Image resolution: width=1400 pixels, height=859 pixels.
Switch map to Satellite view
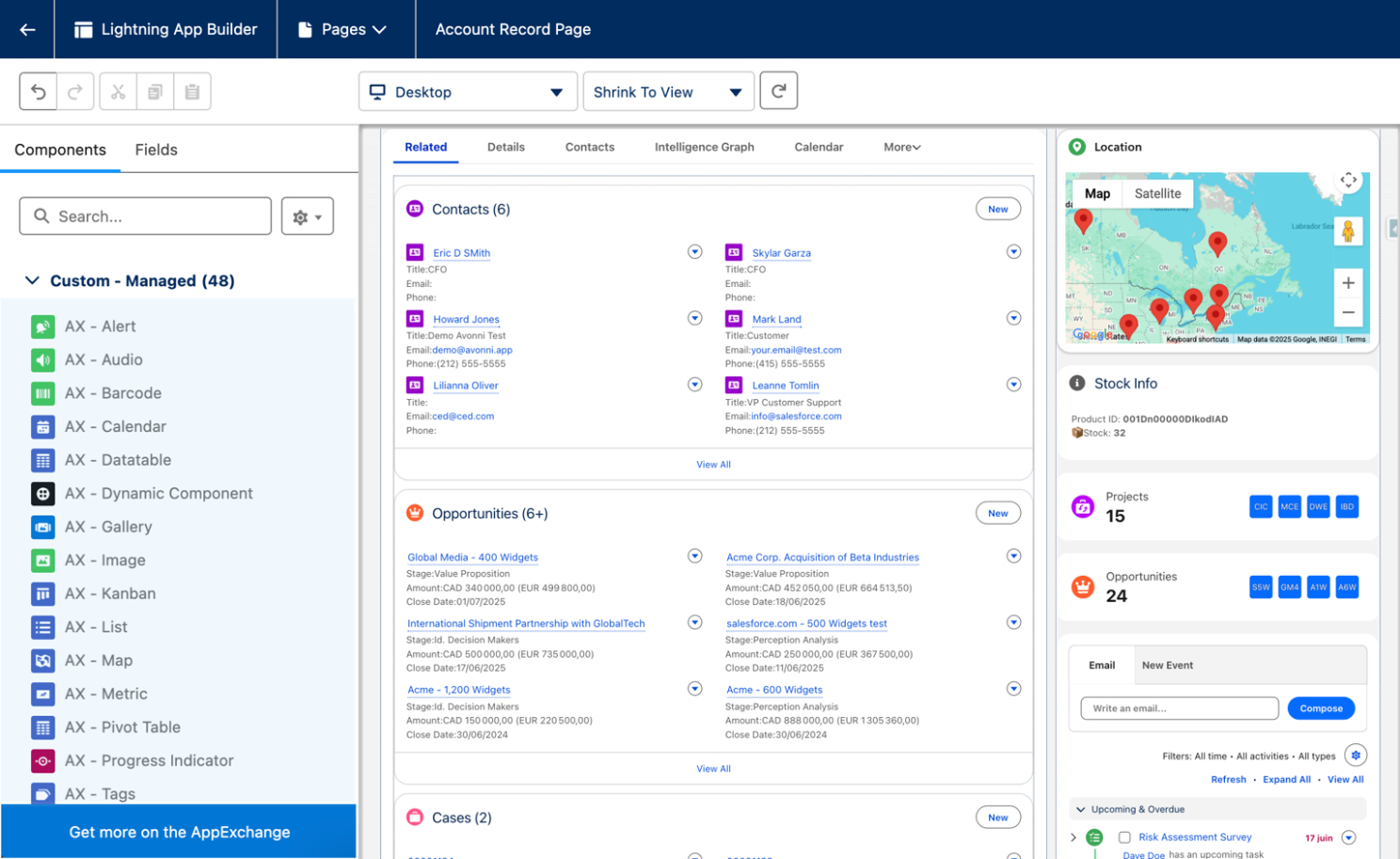pyautogui.click(x=1157, y=194)
